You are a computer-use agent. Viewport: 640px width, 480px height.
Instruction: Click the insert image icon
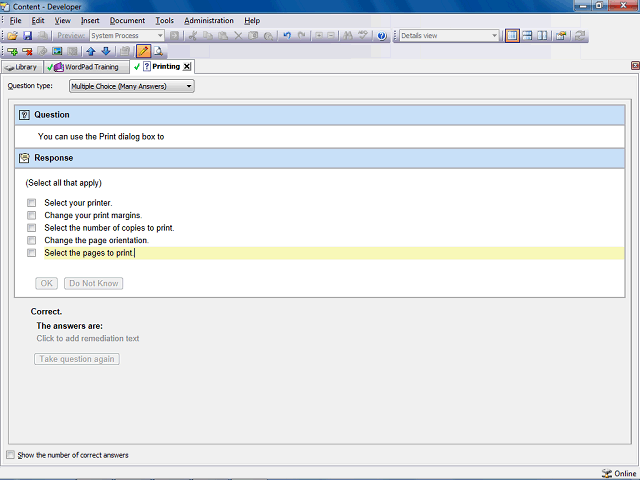pos(57,51)
